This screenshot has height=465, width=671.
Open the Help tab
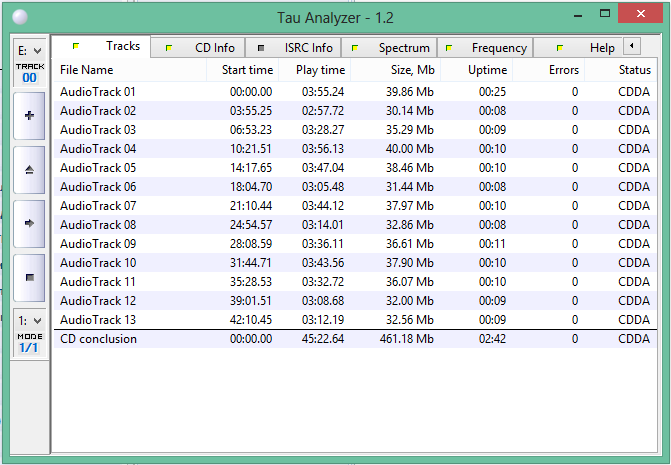pyautogui.click(x=590, y=48)
